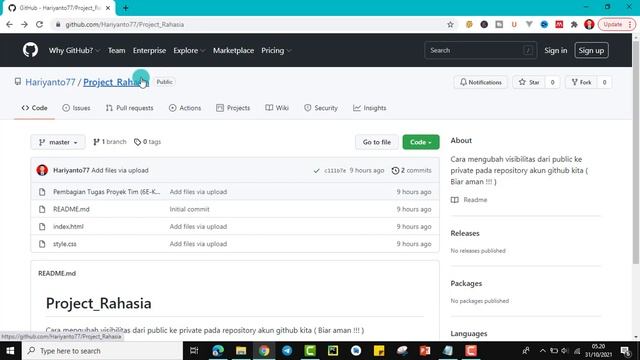This screenshot has height=360, width=640.
Task: Expand Why GitHub? menu
Action: coord(74,51)
